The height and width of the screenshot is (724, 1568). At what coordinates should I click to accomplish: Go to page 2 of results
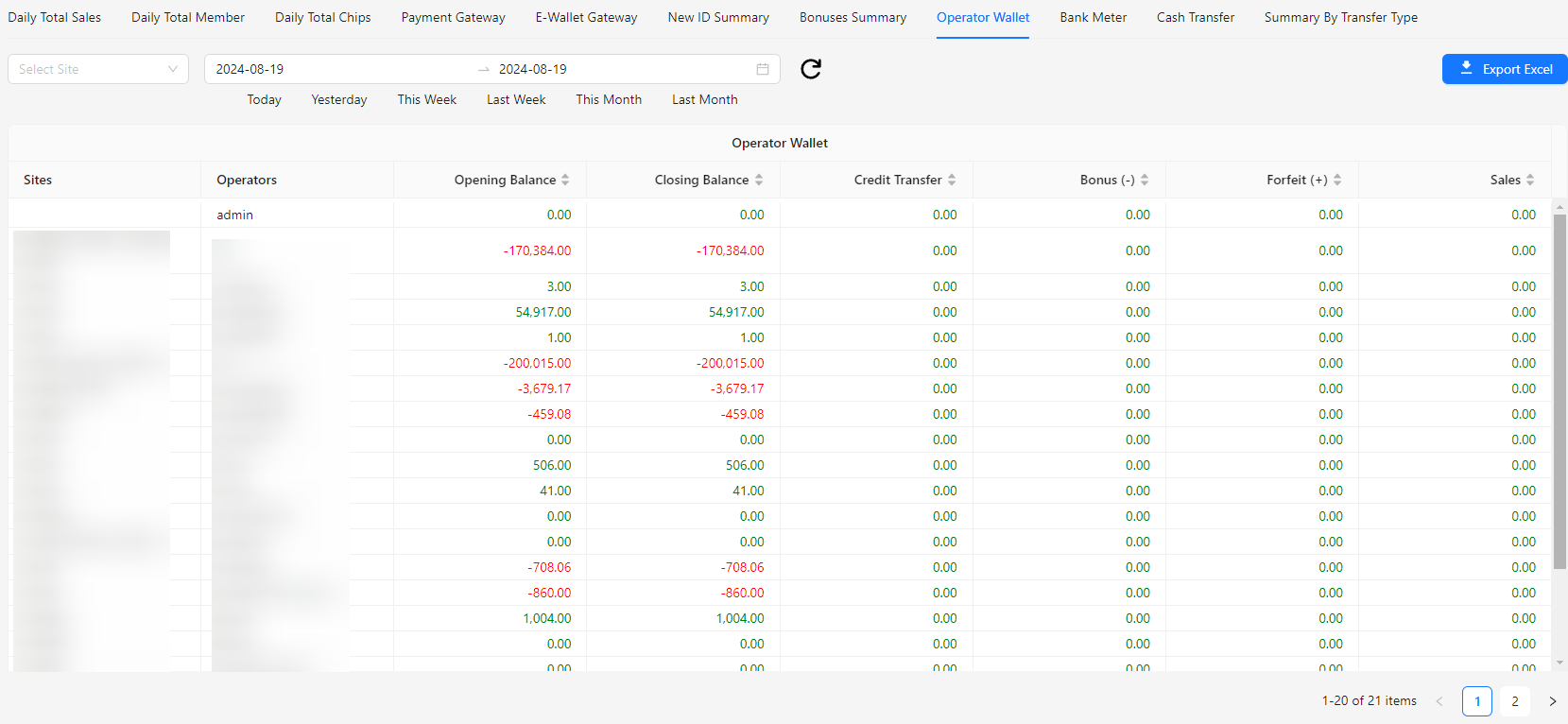tap(1514, 701)
